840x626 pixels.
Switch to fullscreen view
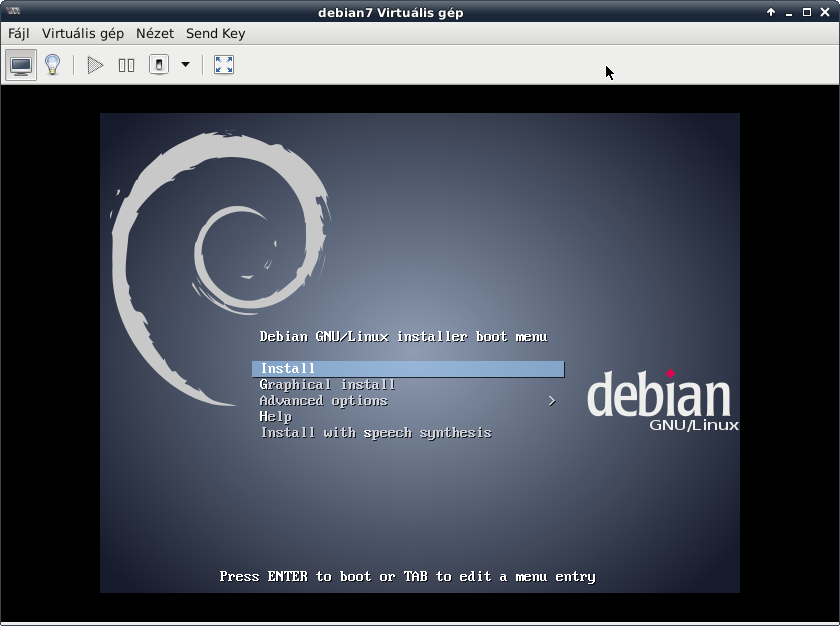pyautogui.click(x=224, y=65)
